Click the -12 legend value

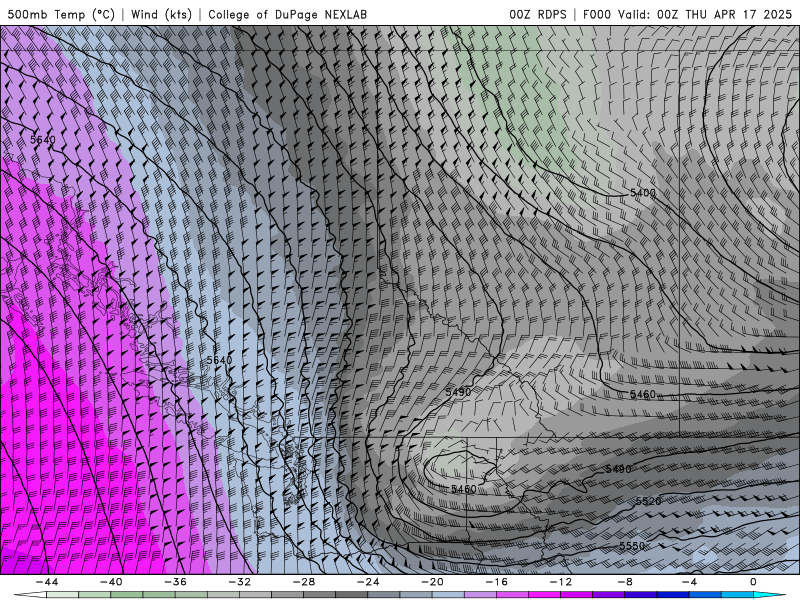(x=561, y=582)
